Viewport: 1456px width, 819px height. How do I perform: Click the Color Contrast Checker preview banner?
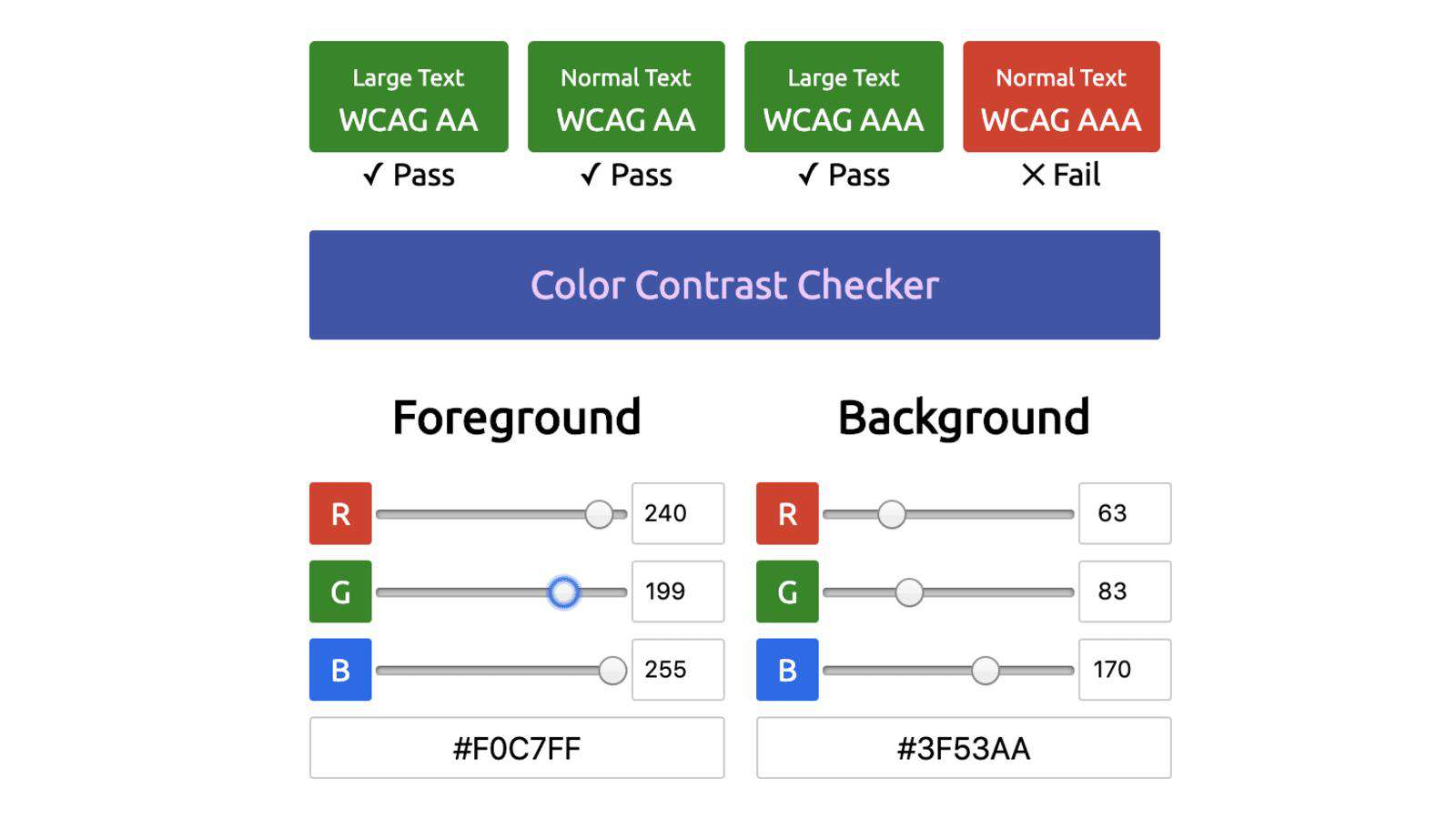(x=734, y=285)
